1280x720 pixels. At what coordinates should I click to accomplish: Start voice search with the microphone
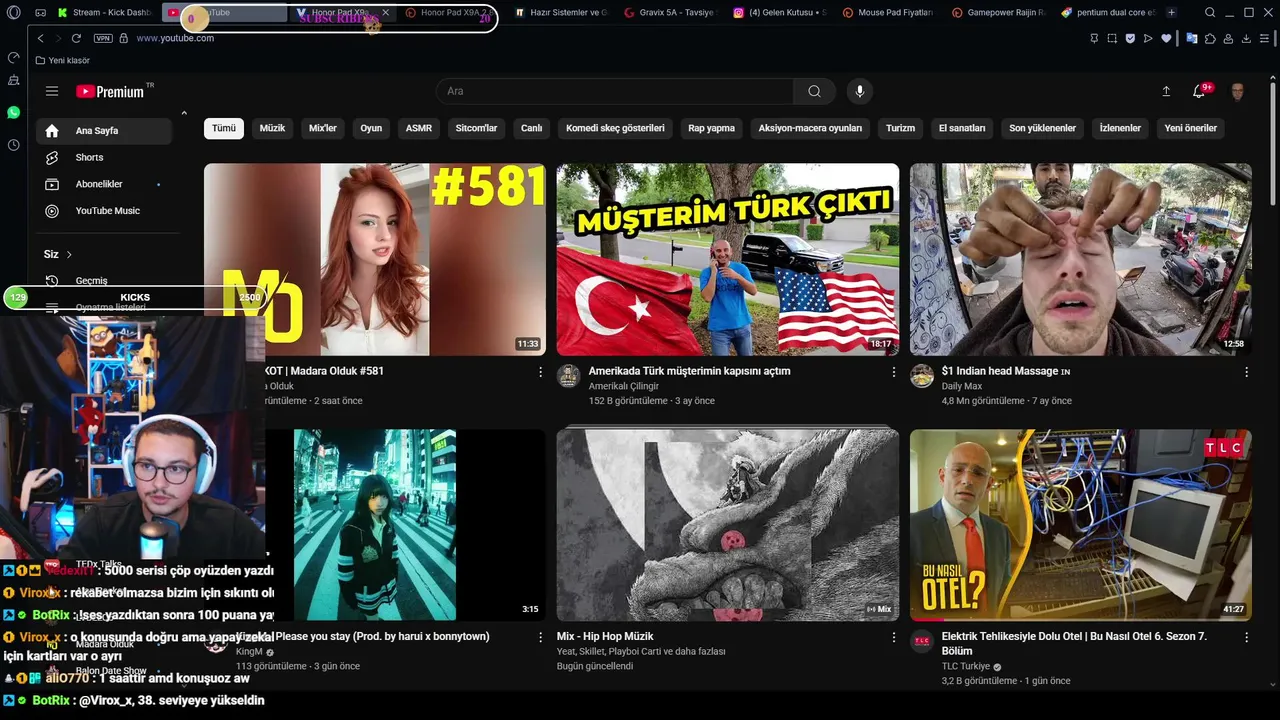[x=859, y=91]
